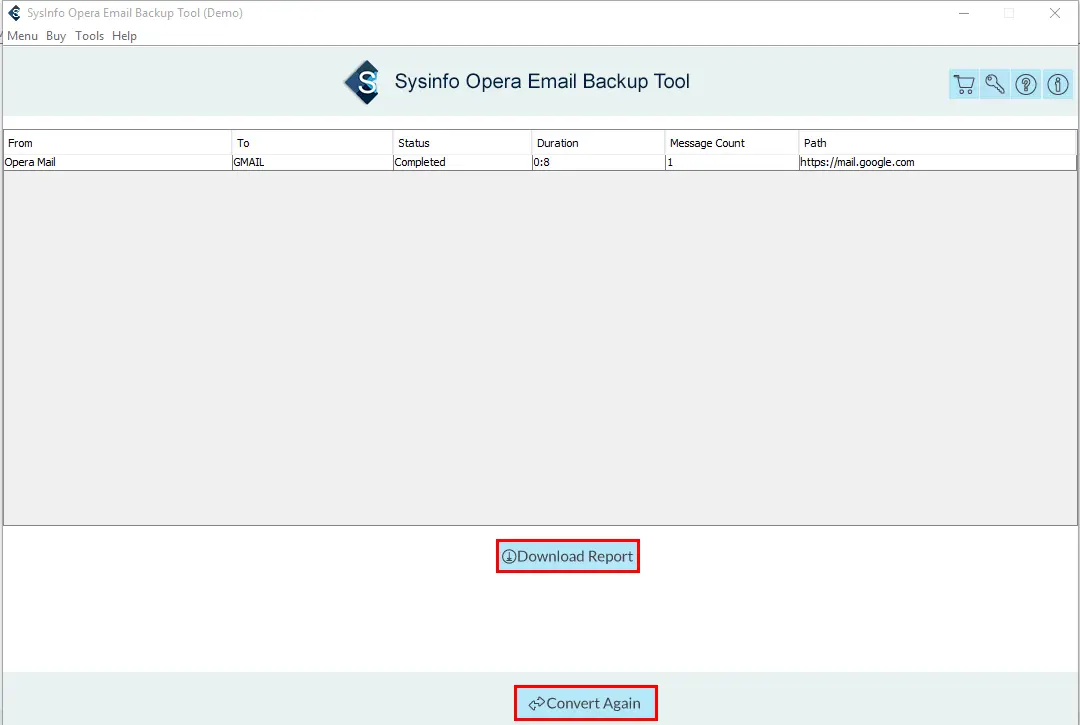This screenshot has width=1080, height=725.
Task: Open the Buy menu
Action: coord(56,36)
